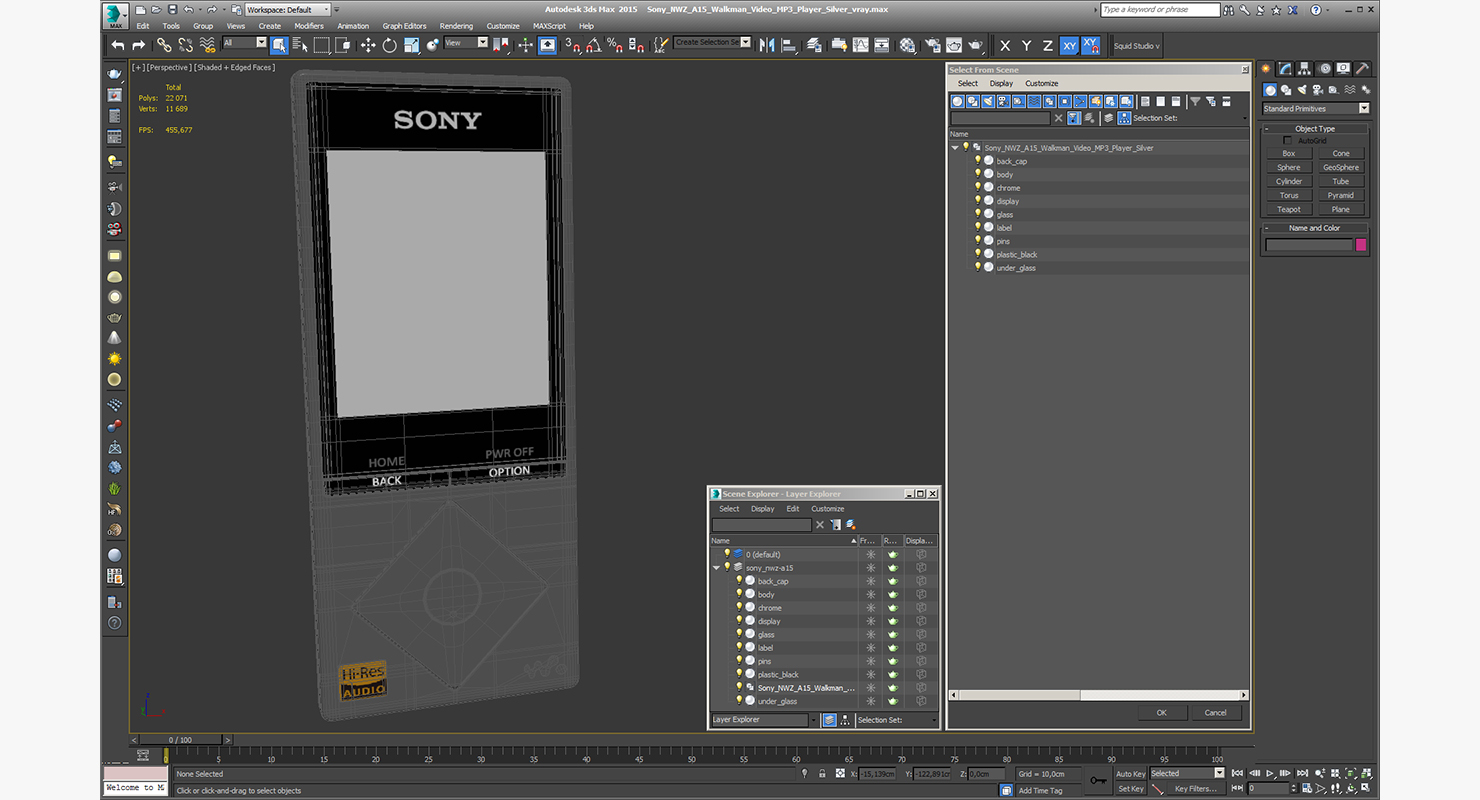Choose the Select and Move tool

367,45
